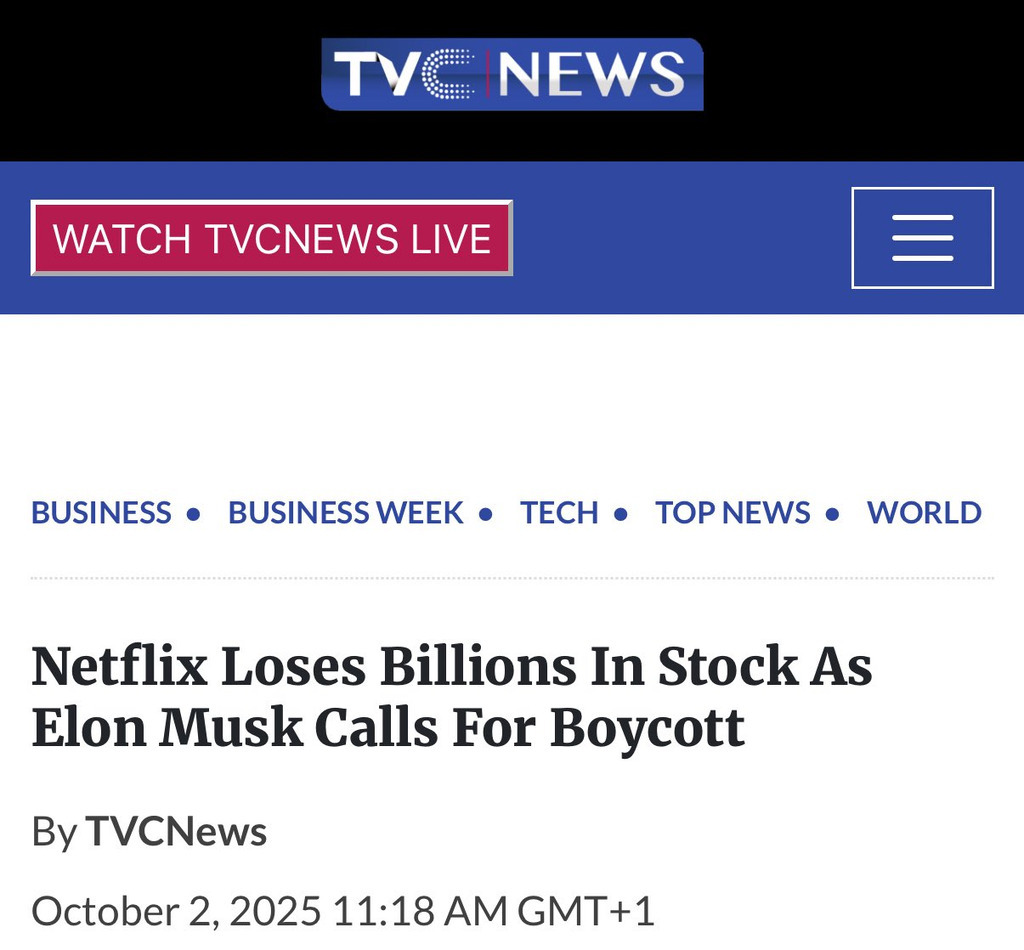Open the hamburger navigation menu

coord(922,238)
